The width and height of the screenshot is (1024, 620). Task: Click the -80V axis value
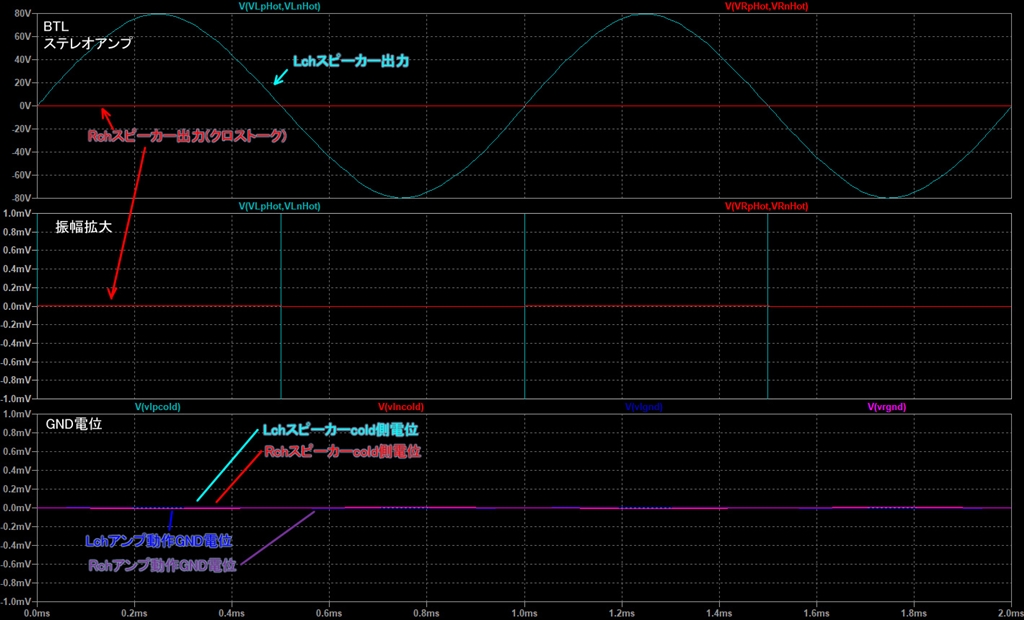(22, 199)
